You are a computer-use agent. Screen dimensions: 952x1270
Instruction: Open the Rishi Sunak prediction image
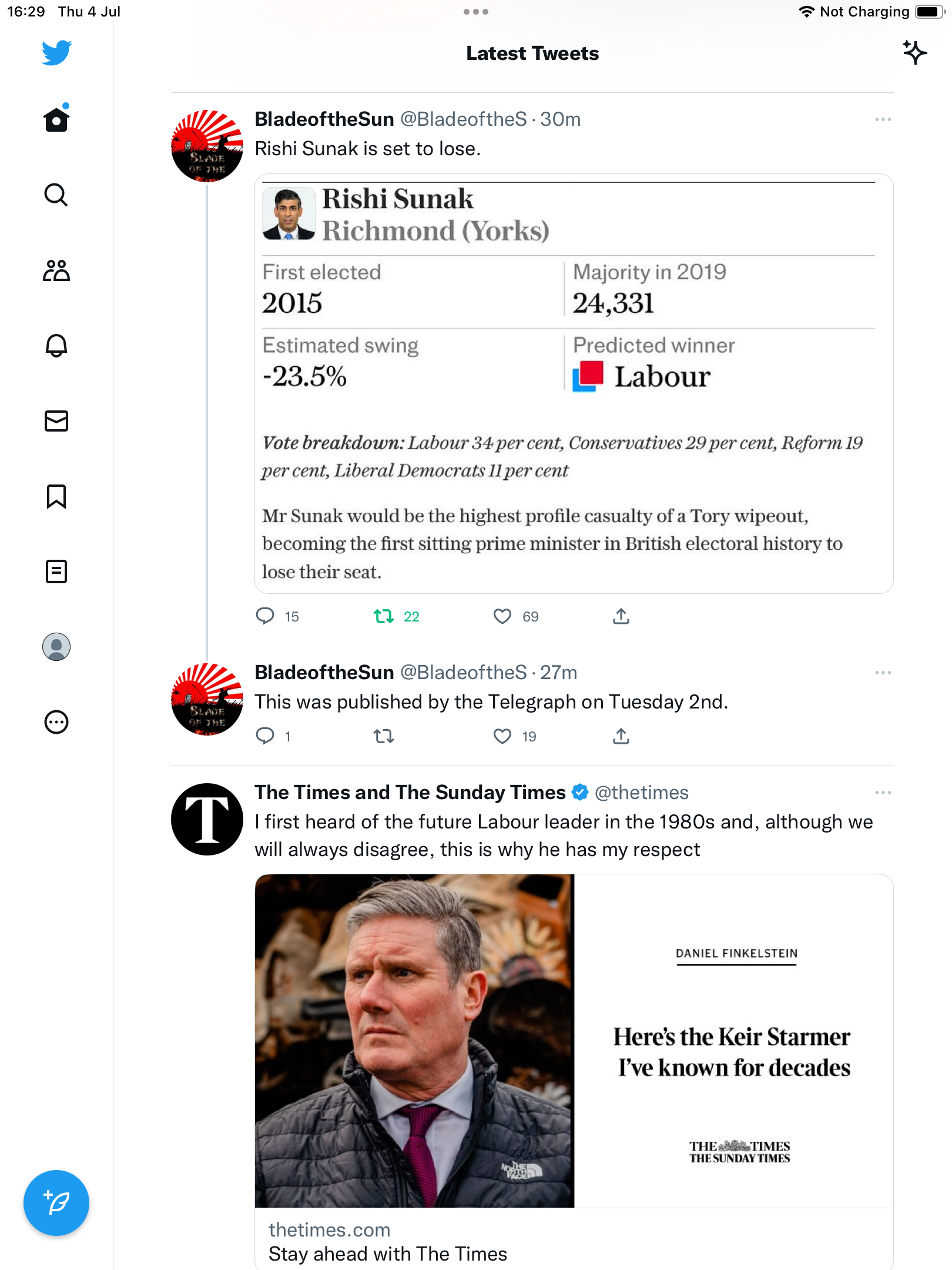(x=574, y=383)
